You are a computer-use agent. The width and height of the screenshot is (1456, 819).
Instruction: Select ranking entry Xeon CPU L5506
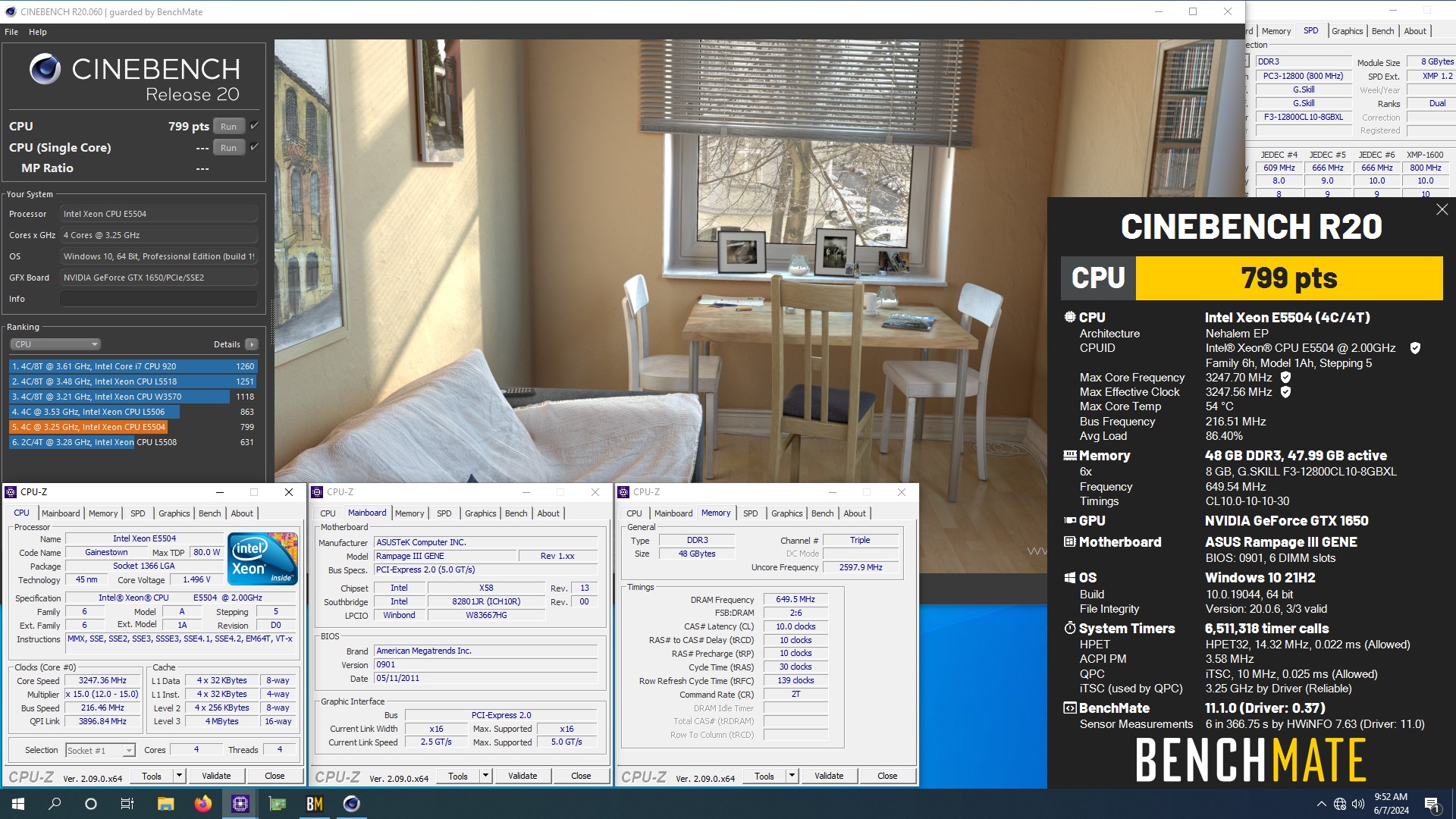tap(133, 412)
